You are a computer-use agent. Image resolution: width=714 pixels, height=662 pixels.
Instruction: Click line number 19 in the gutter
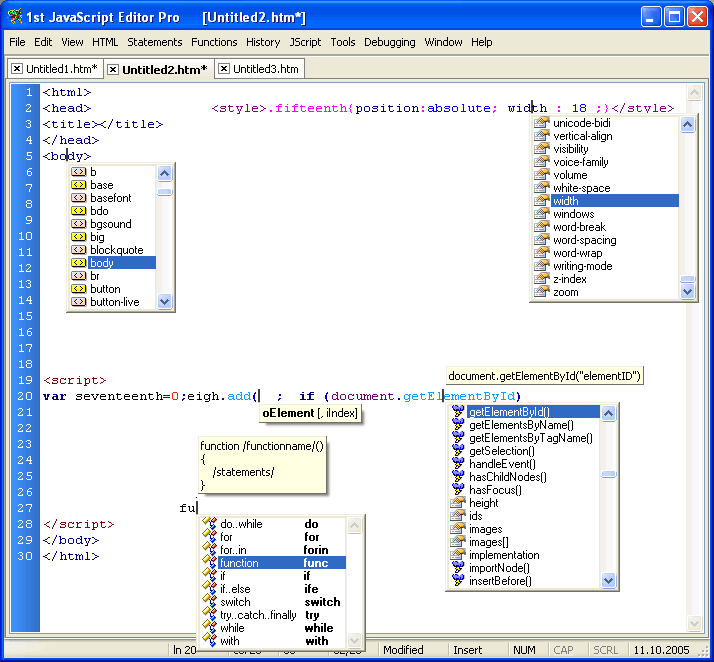click(x=25, y=380)
